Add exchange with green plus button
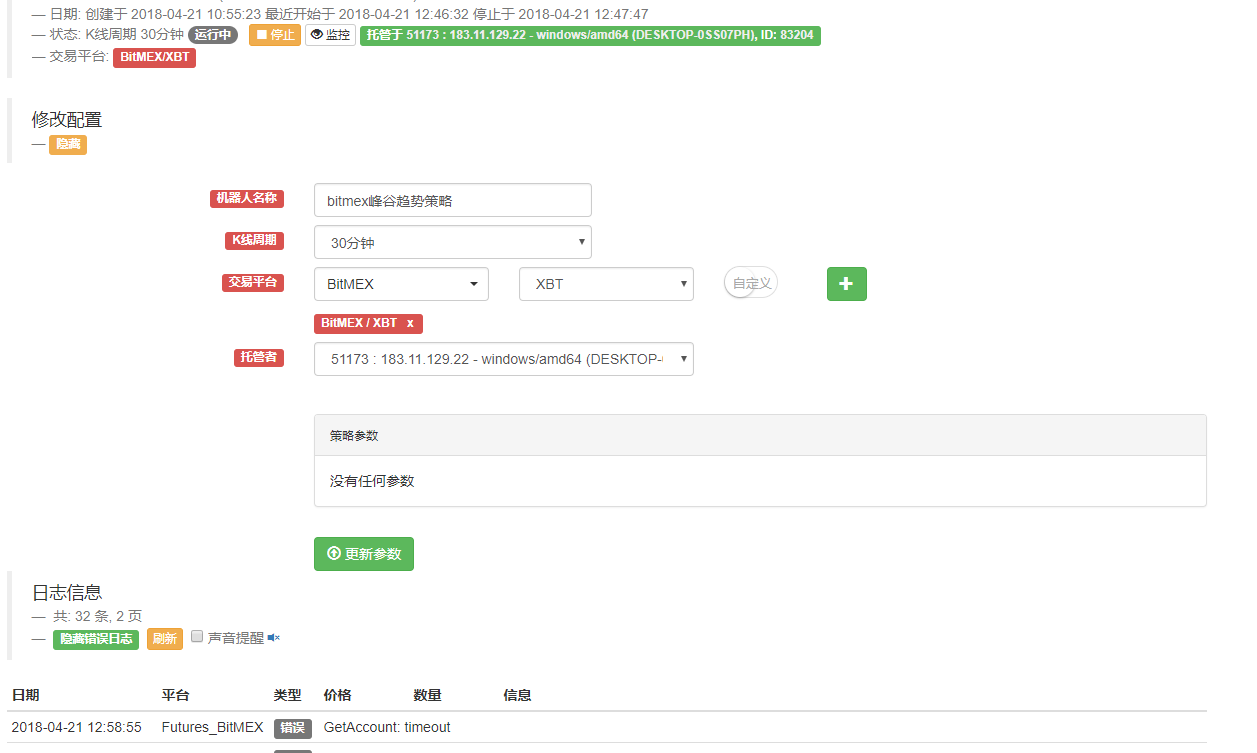The image size is (1257, 753). click(847, 284)
